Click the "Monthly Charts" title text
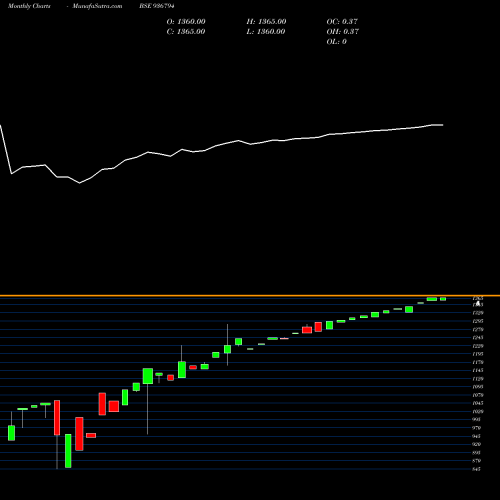Viewport: 500px width, 500px height. click(29, 6)
